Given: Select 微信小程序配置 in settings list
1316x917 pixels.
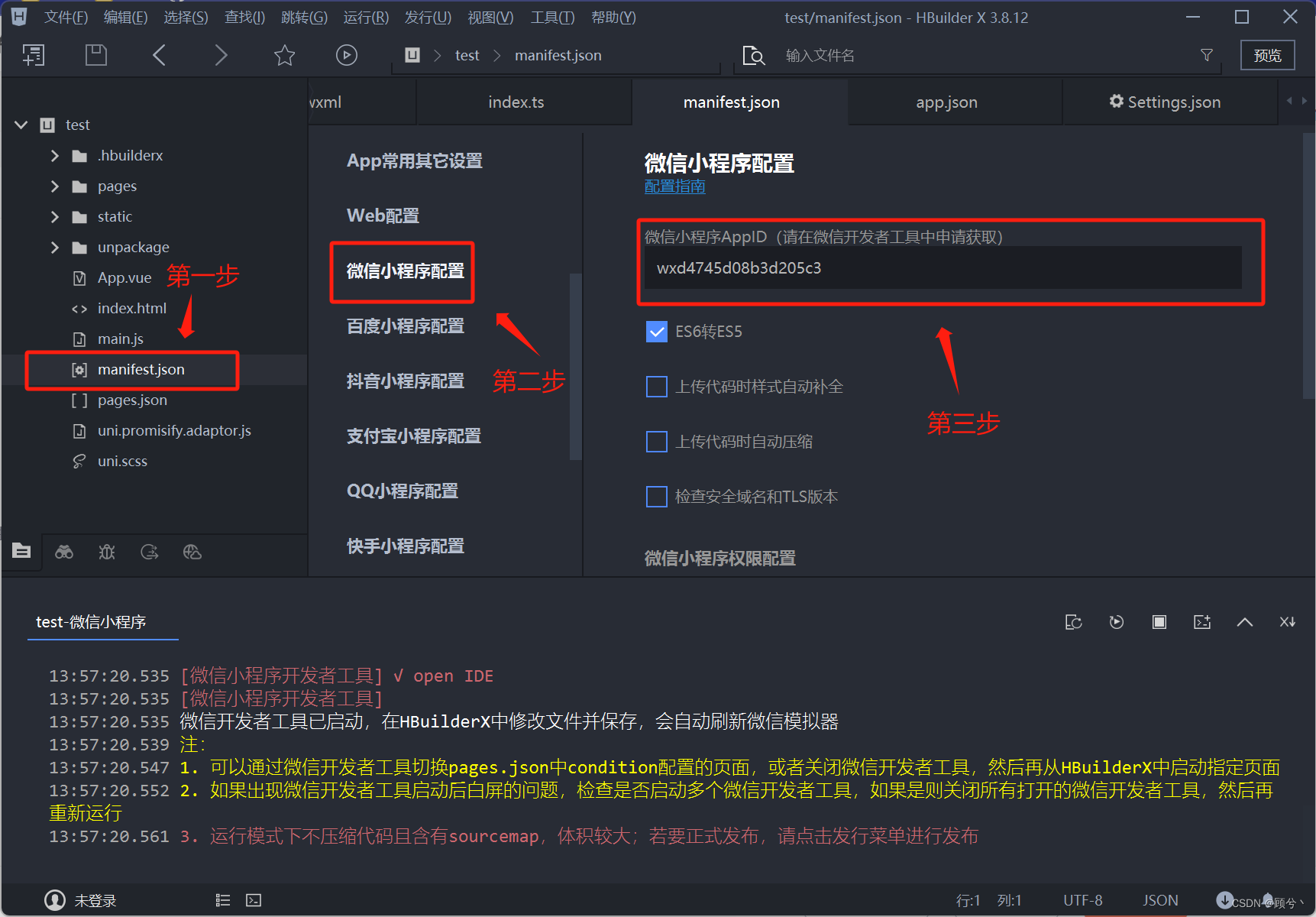Looking at the screenshot, I should click(405, 271).
